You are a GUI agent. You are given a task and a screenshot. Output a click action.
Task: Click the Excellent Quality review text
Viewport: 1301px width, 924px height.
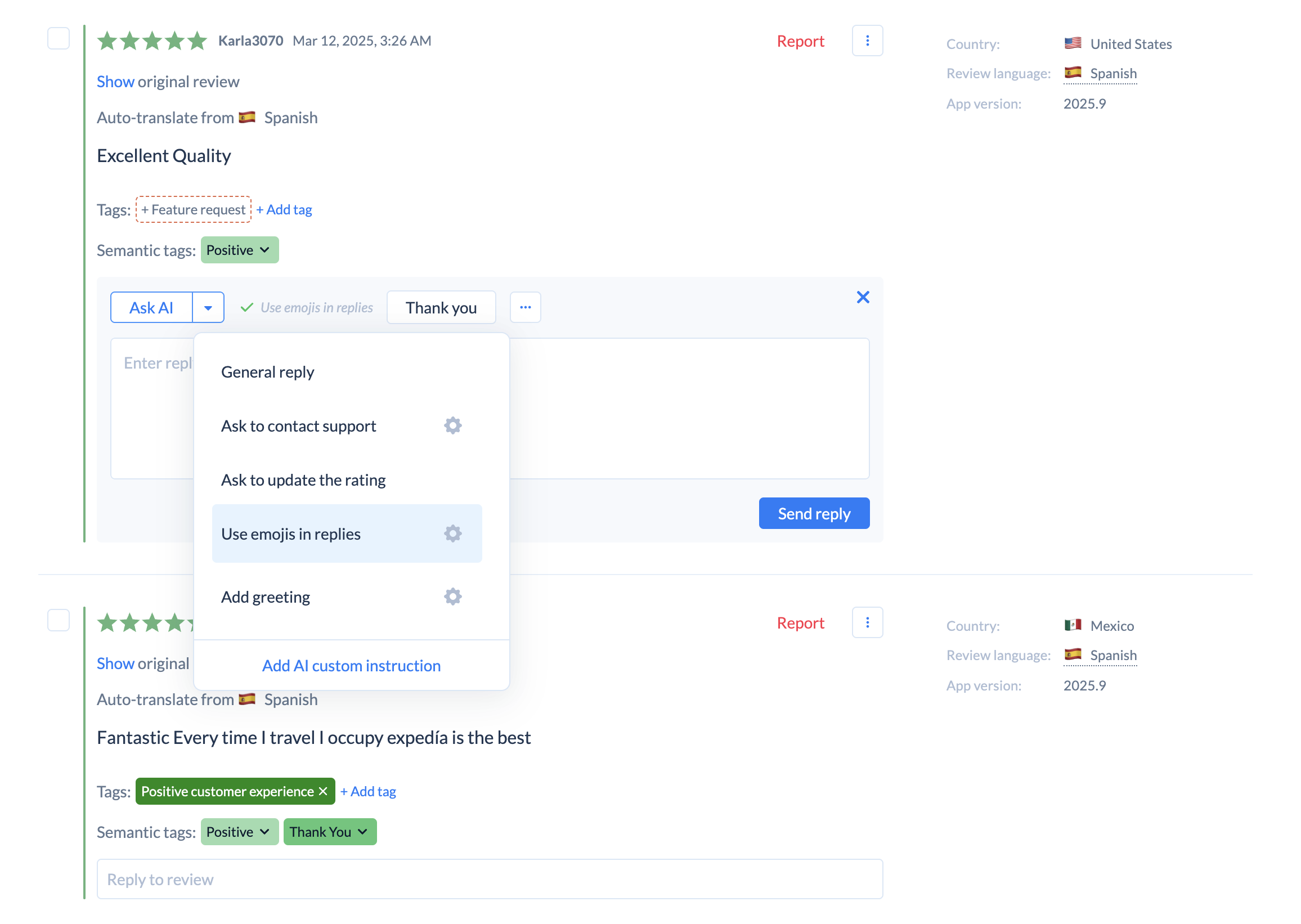pos(164,155)
